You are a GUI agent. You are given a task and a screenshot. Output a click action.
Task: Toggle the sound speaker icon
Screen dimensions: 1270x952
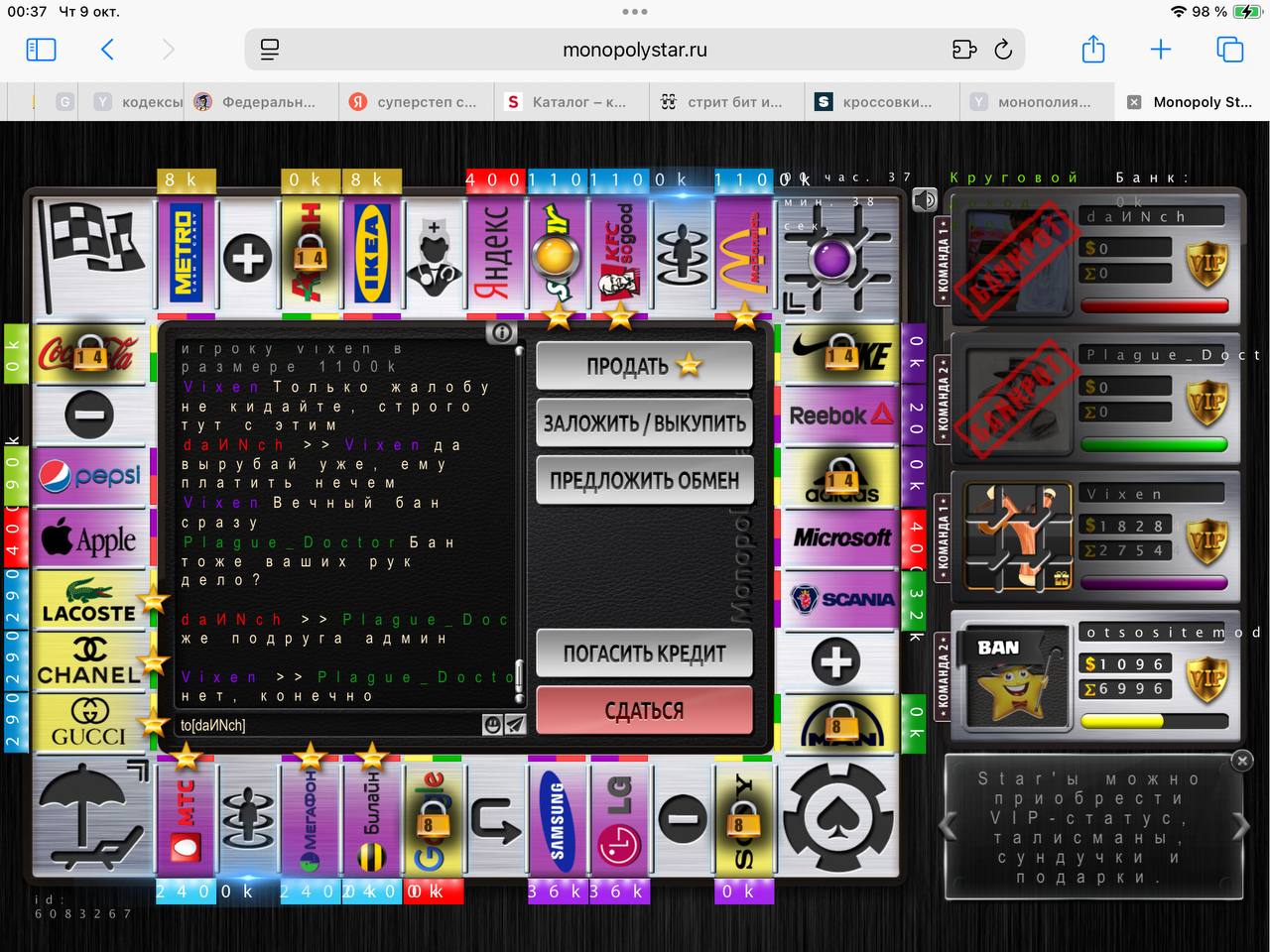pyautogui.click(x=925, y=200)
